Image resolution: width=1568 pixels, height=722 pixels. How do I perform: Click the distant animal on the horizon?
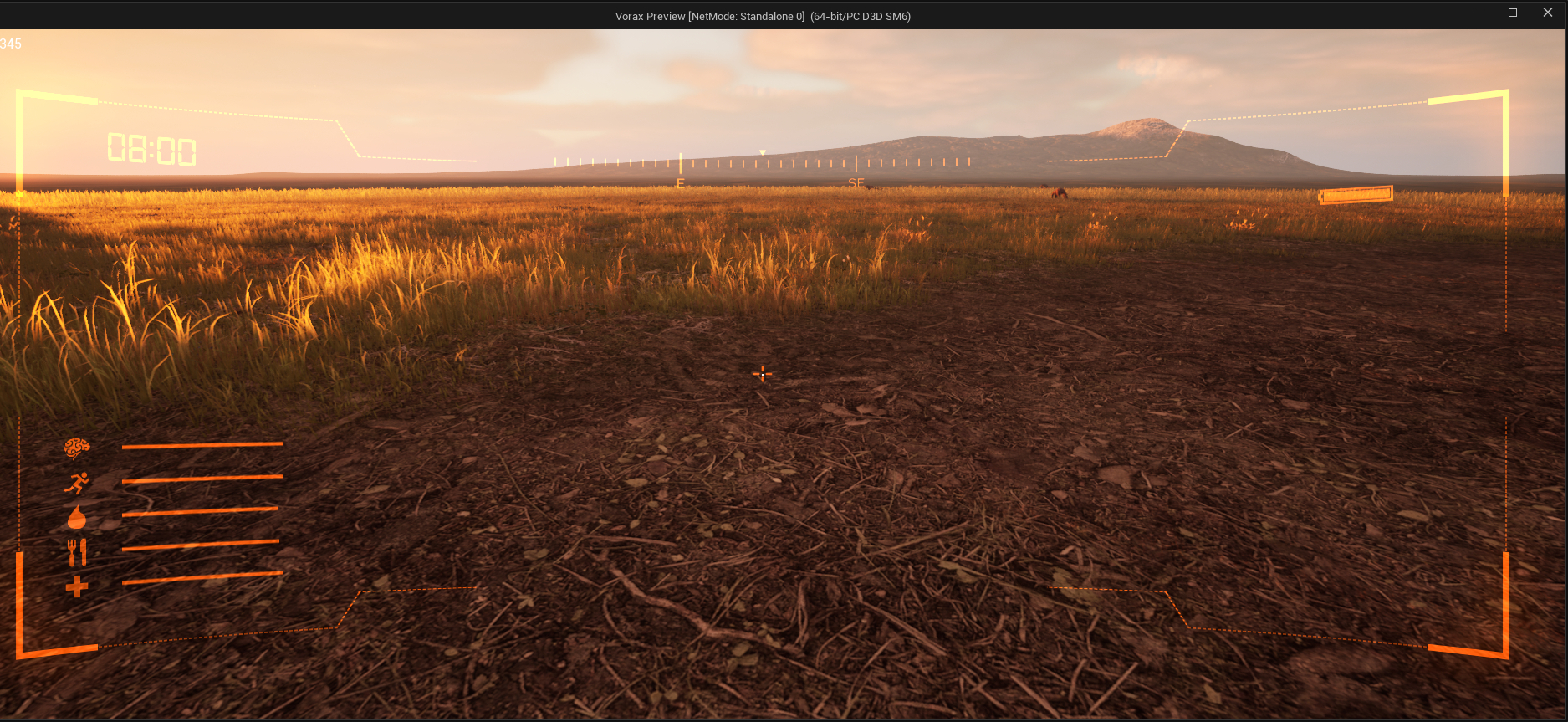click(1060, 193)
